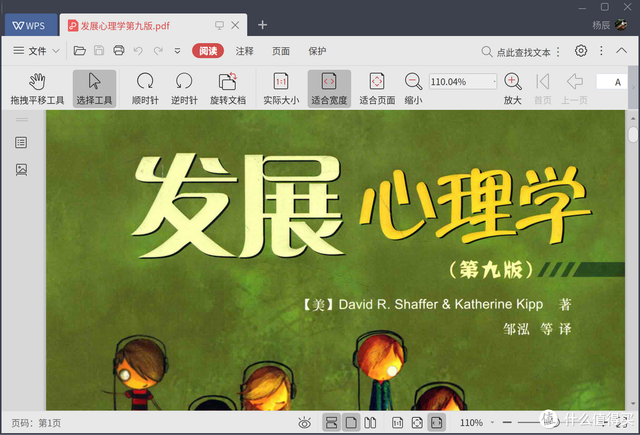Viewport: 640px width, 435px height.
Task: Click sidebar collapse handle lines
Action: click(x=22, y=120)
